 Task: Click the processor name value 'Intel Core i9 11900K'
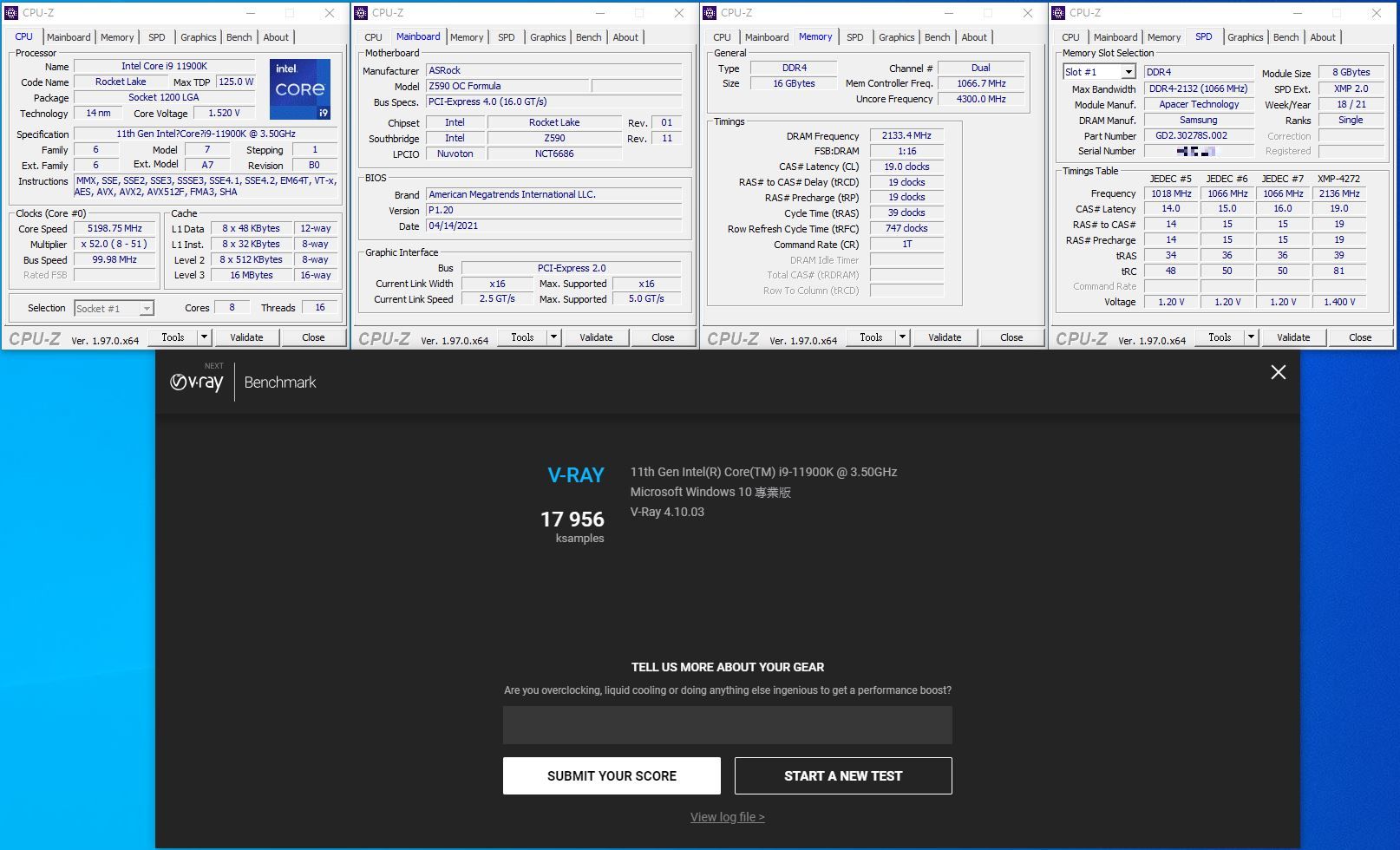click(x=164, y=66)
